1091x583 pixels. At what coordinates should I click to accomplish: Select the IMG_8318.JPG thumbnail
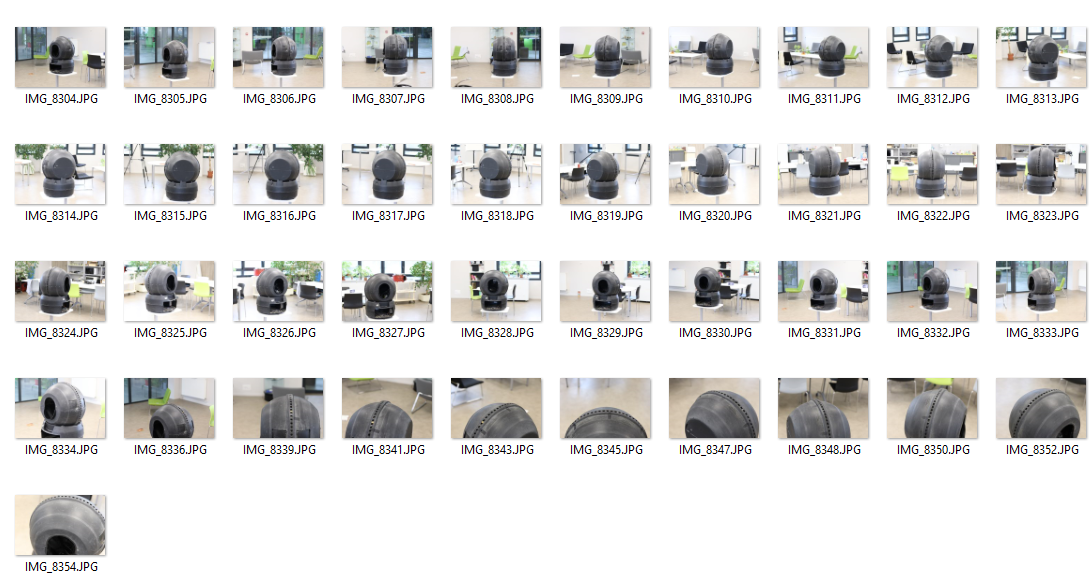(x=496, y=175)
